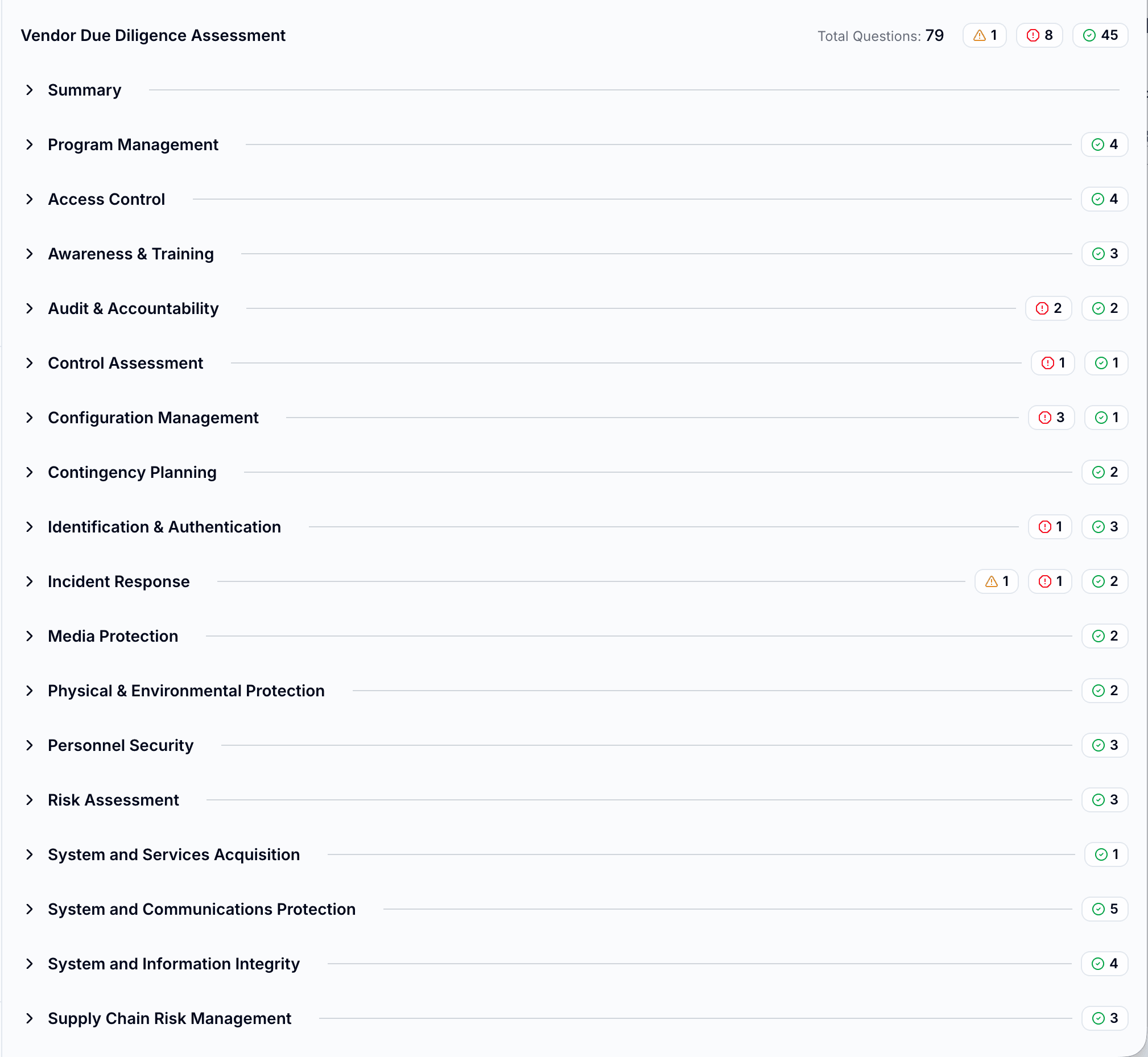Expand the Media Protection section chevron
Screen dimensions: 1148x1057
point(30,636)
